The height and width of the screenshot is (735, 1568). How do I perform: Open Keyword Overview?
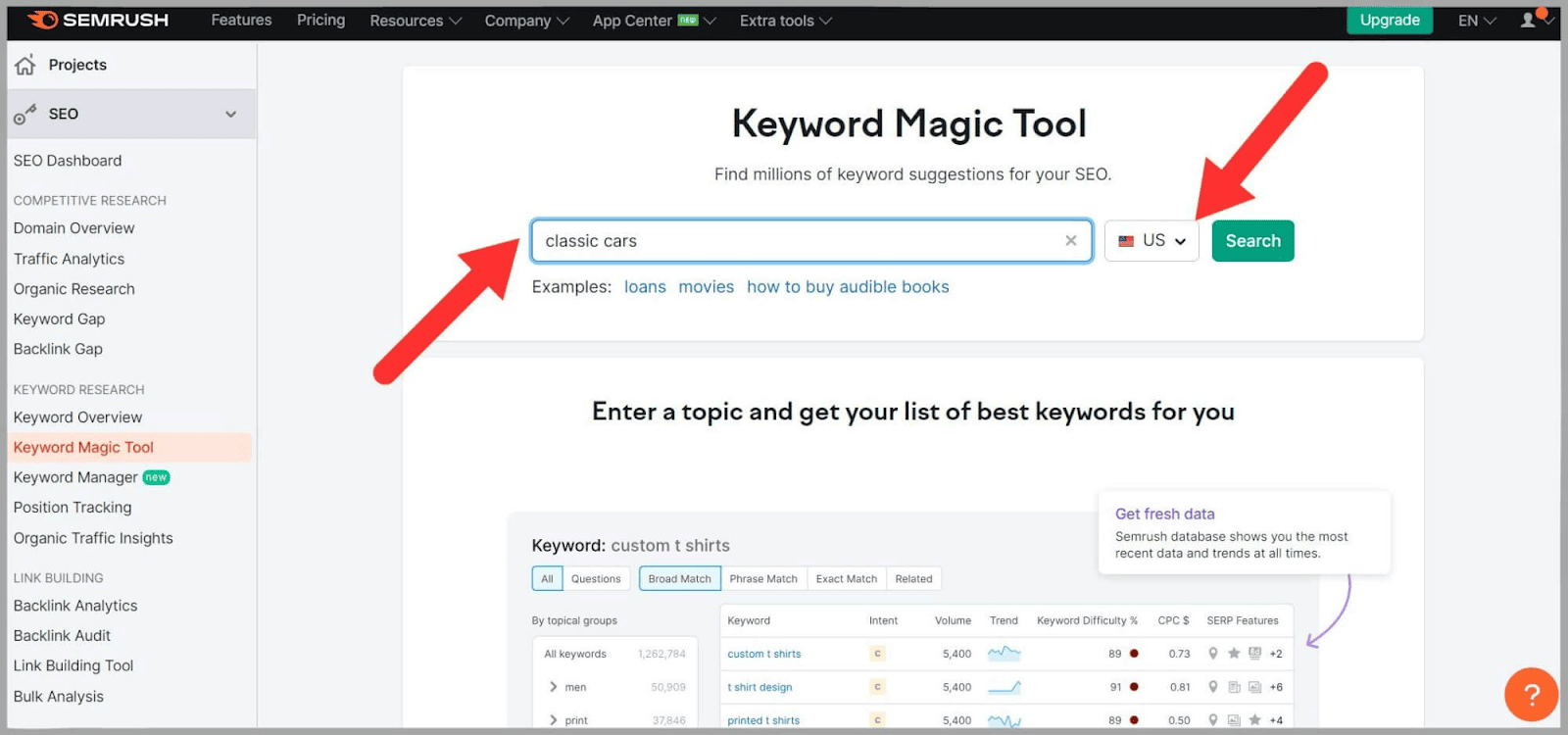(x=77, y=417)
